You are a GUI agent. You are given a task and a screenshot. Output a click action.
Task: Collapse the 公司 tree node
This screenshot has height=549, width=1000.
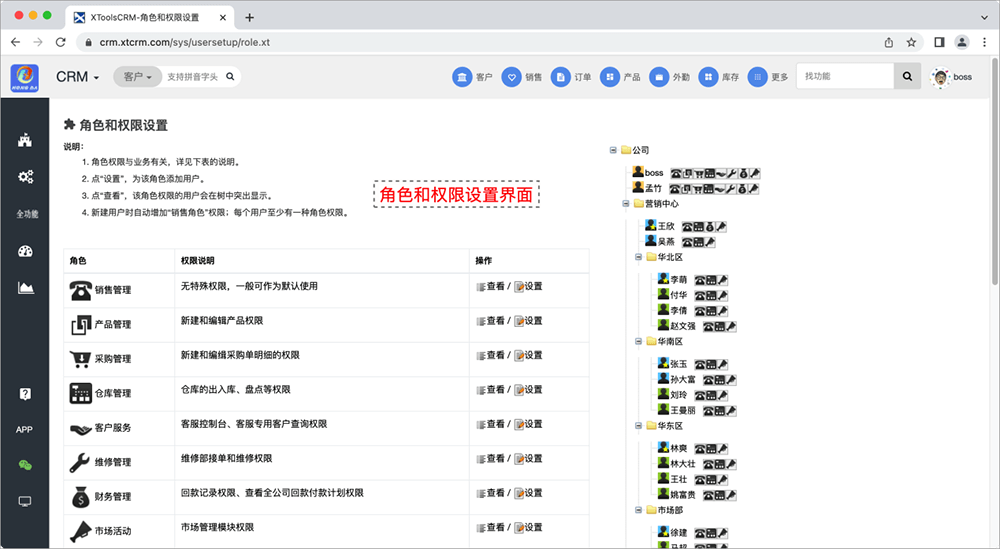[x=613, y=150]
